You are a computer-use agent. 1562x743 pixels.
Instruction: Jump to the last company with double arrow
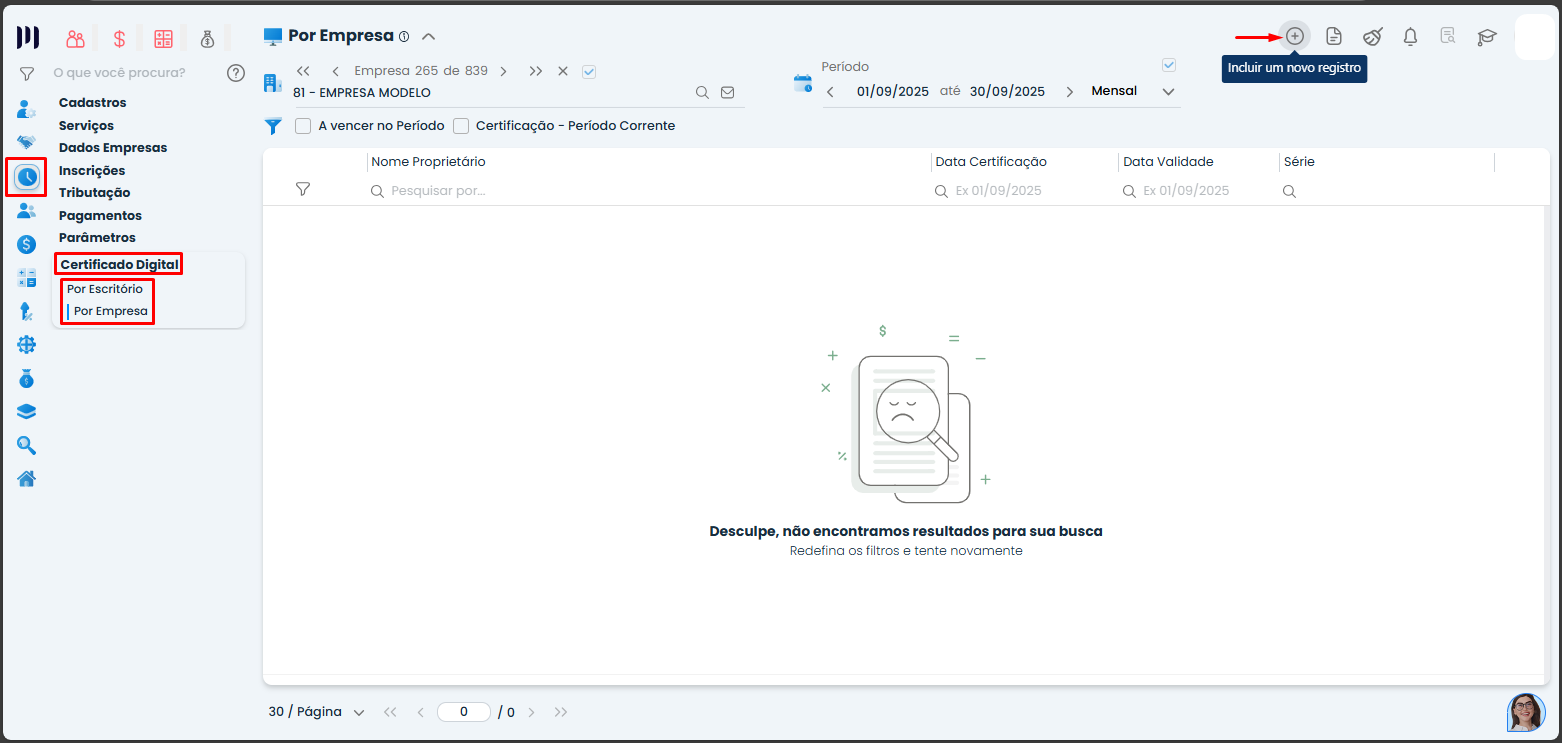[x=536, y=71]
